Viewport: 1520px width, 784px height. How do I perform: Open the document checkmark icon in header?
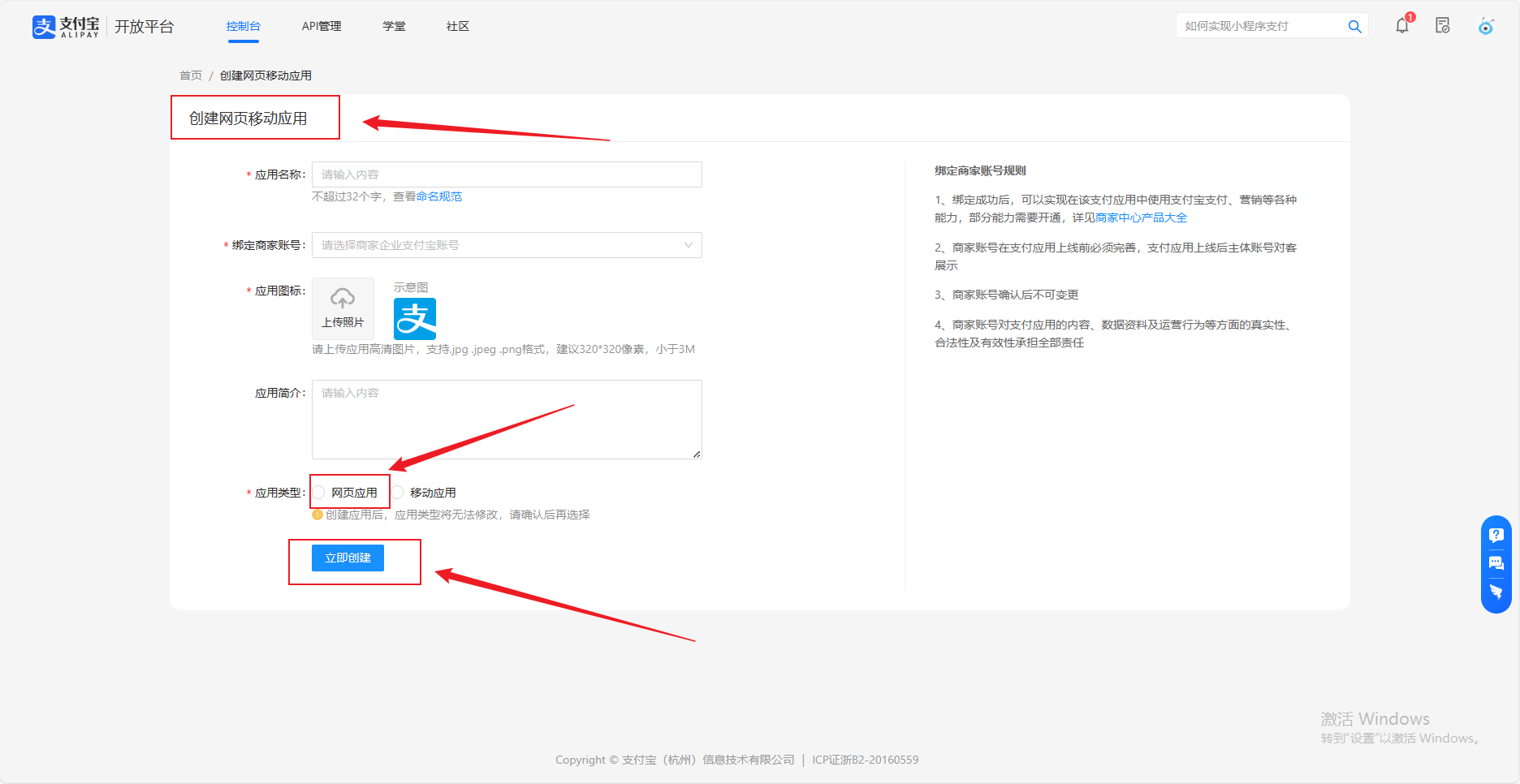click(x=1443, y=26)
